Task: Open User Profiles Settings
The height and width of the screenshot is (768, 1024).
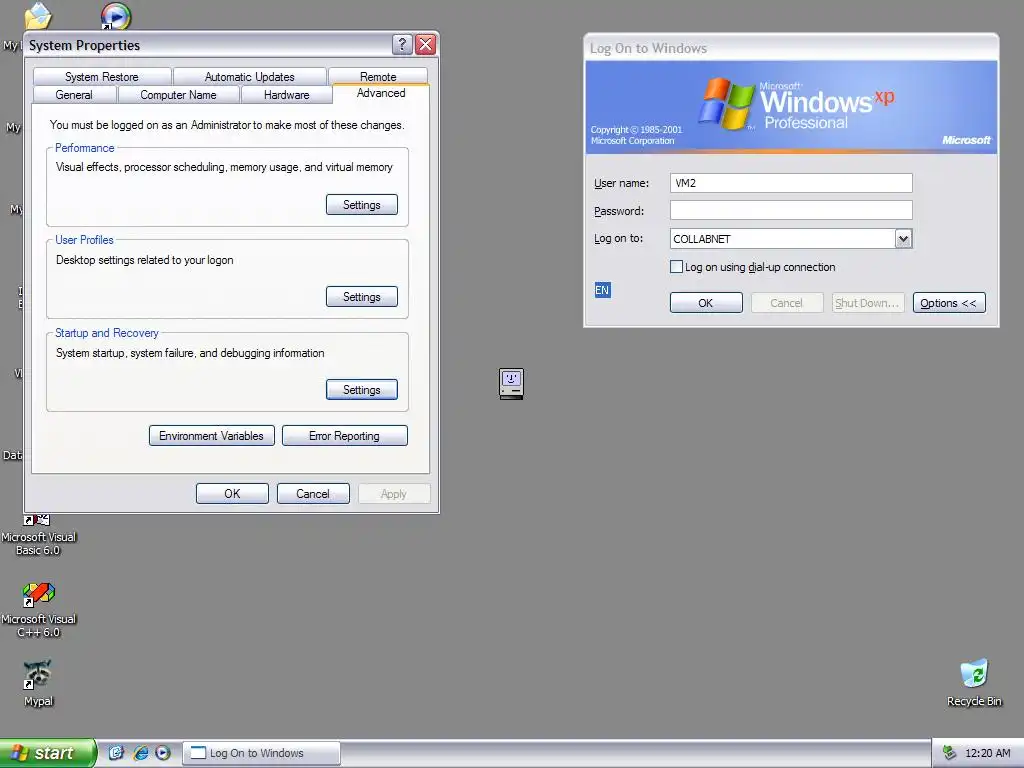Action: (x=362, y=296)
